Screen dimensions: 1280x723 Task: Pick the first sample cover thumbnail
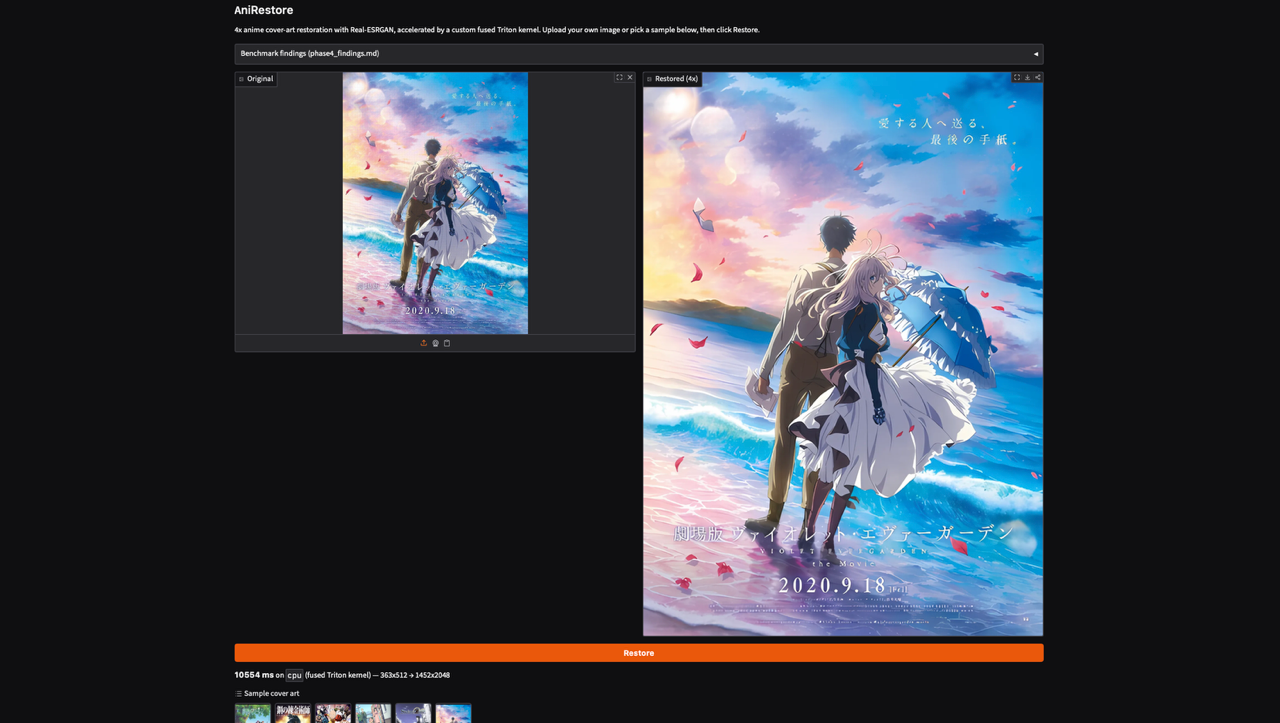[x=253, y=713]
